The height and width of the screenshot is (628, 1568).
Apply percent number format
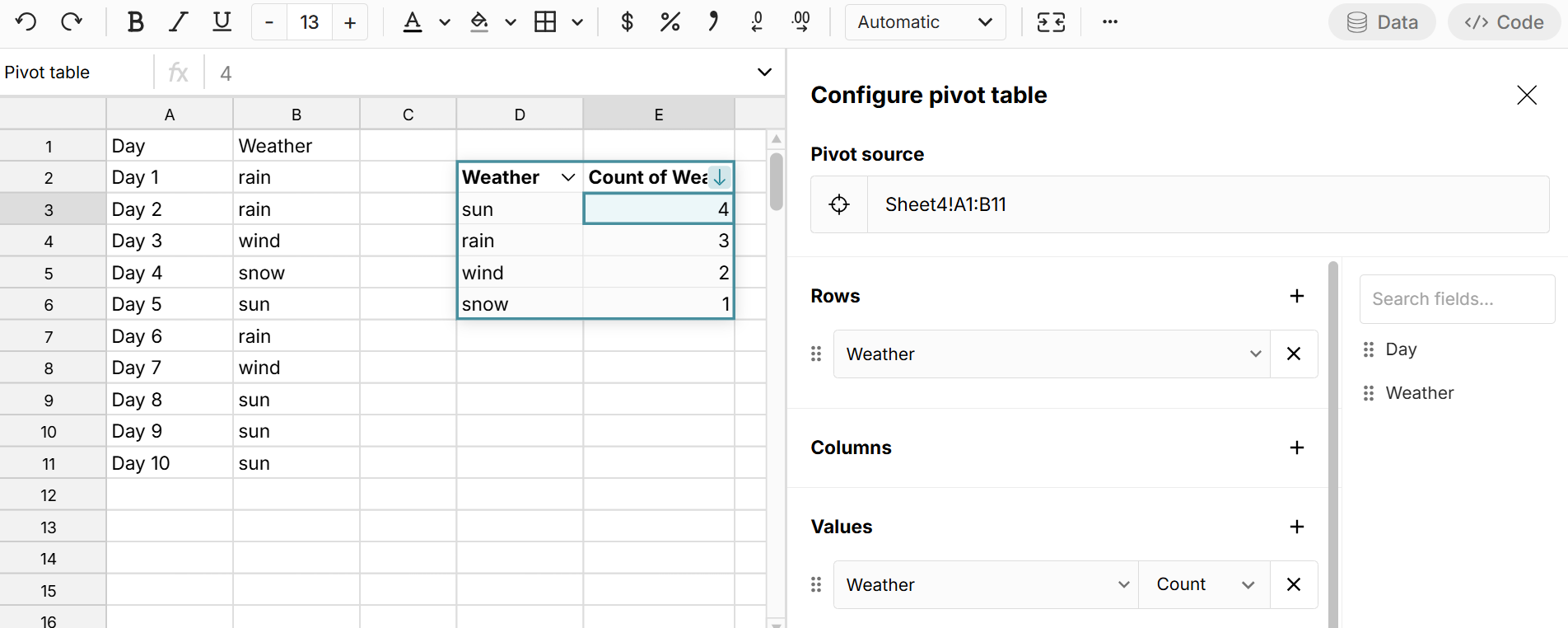pos(670,22)
